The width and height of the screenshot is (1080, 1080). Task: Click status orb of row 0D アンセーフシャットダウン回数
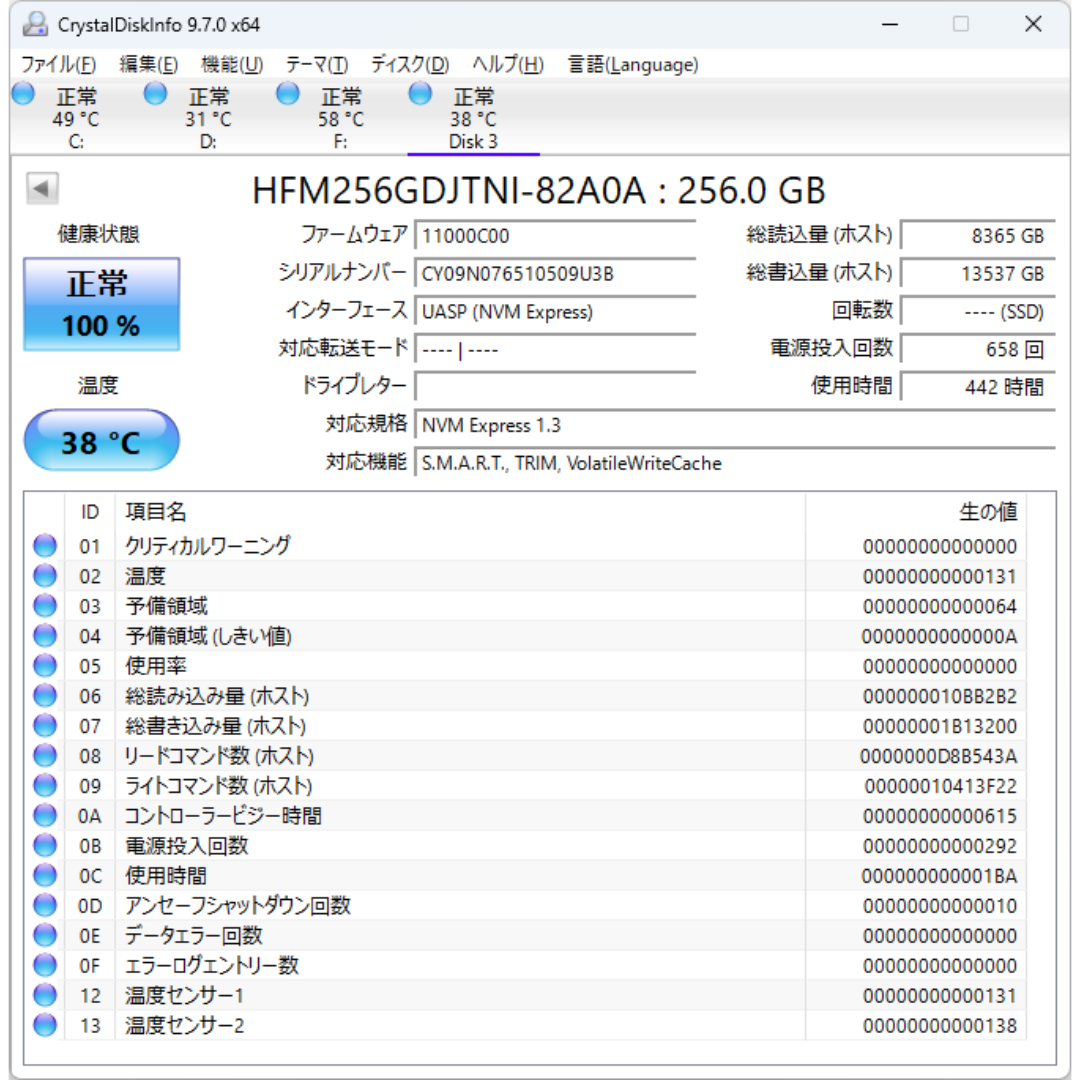[45, 905]
